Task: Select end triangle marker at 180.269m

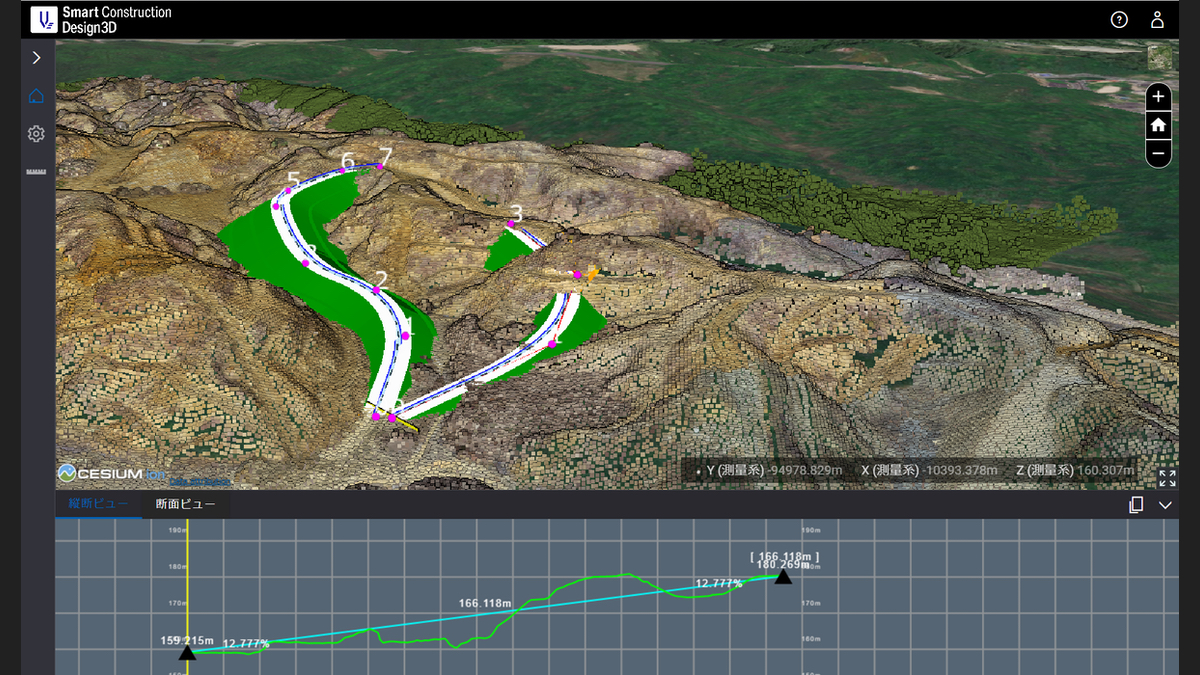Action: pyautogui.click(x=783, y=576)
